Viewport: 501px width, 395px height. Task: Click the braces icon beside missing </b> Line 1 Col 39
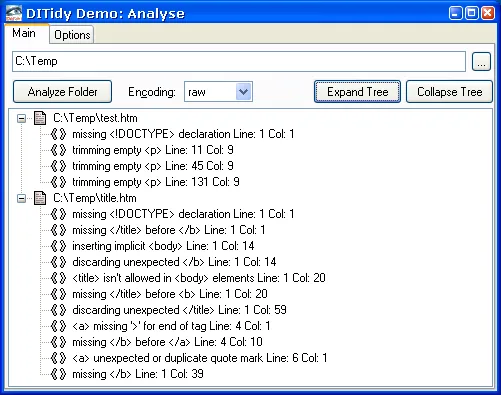[59, 374]
